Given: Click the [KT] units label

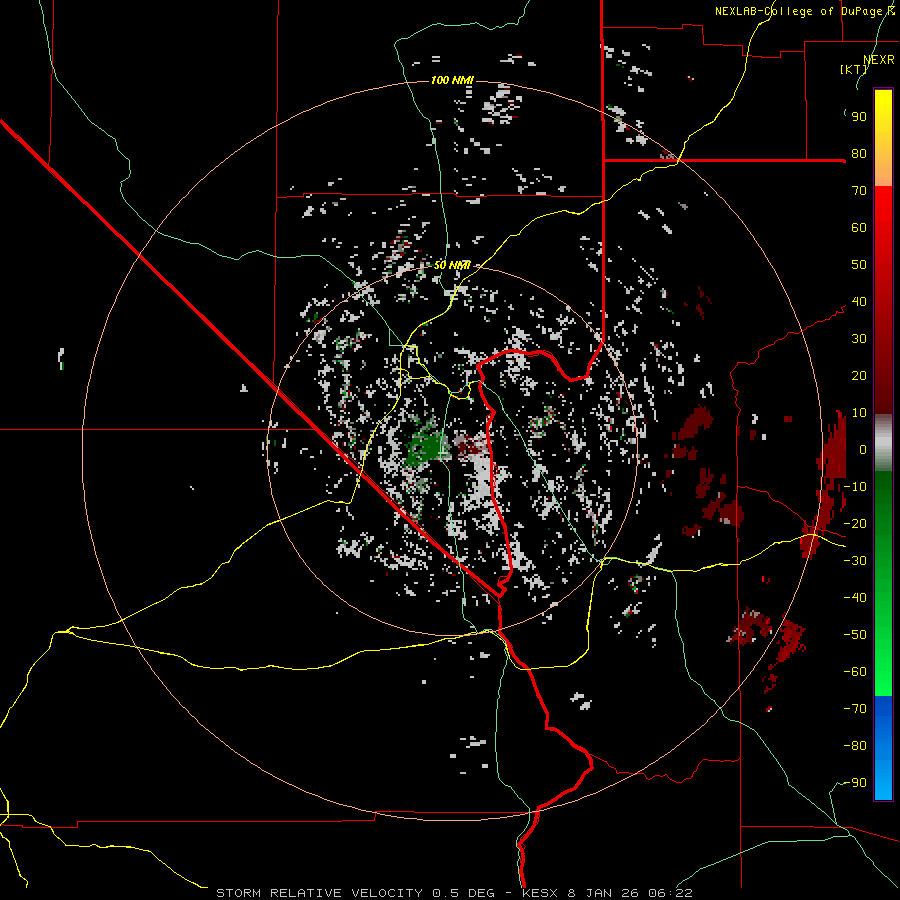Looking at the screenshot, I should (x=853, y=69).
